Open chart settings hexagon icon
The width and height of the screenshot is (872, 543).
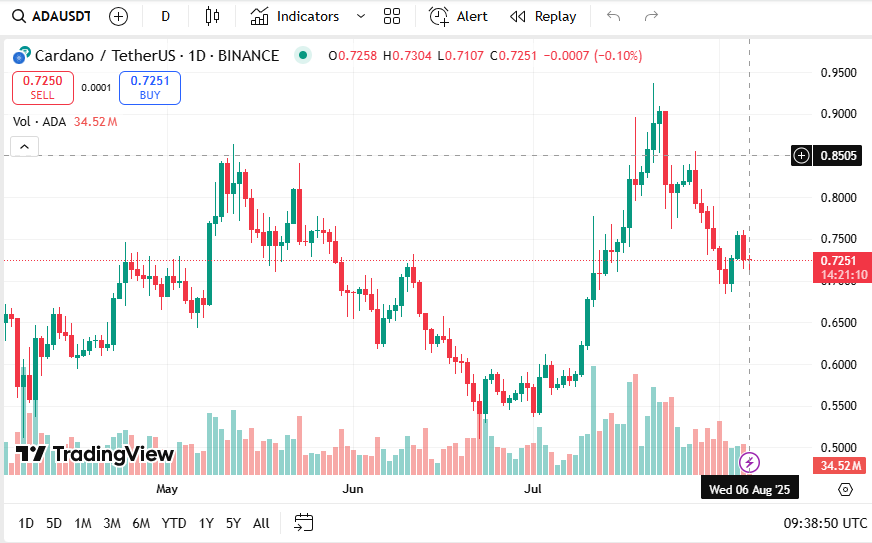coord(845,489)
